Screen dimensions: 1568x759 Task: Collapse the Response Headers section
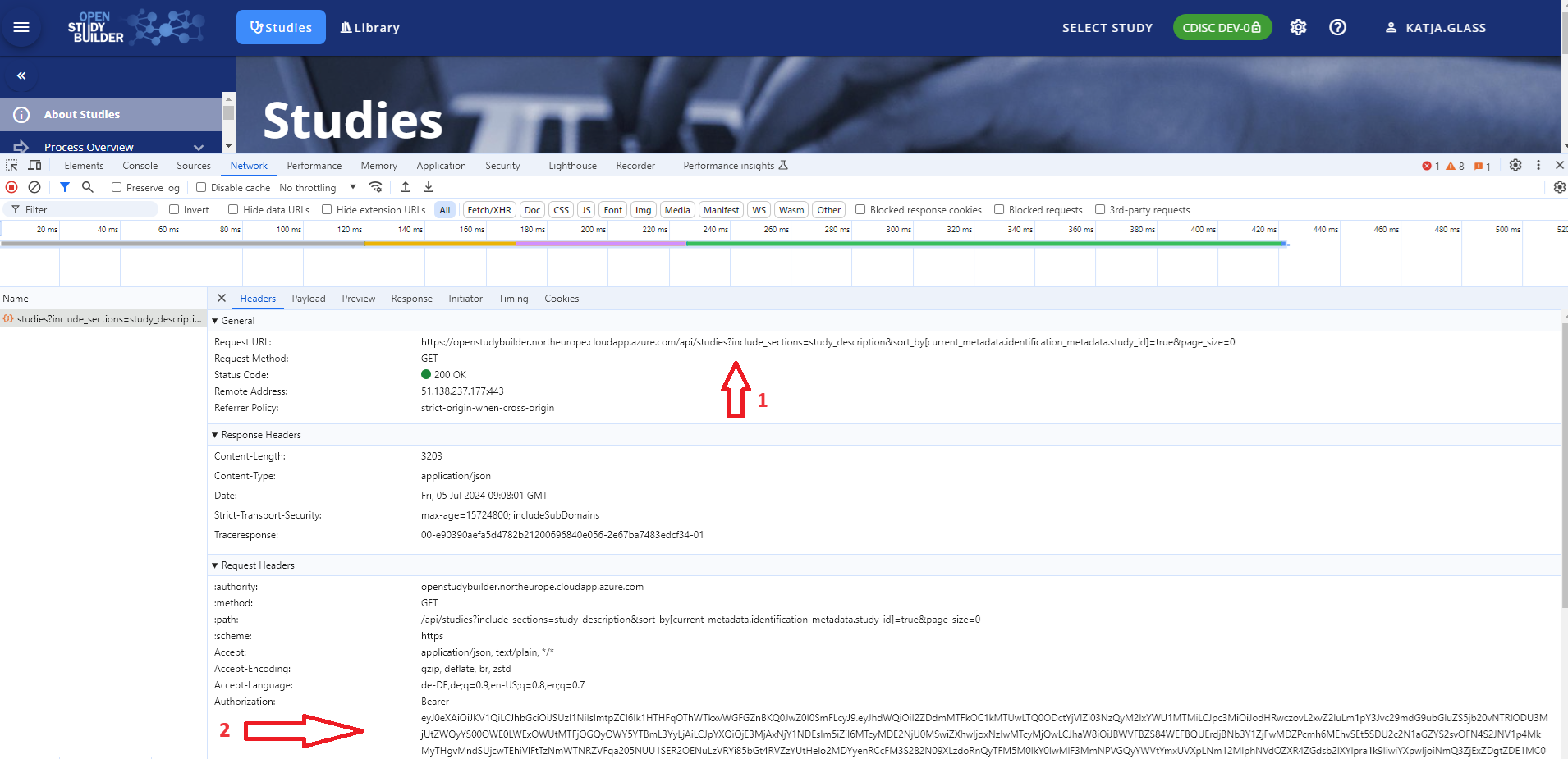tap(215, 435)
